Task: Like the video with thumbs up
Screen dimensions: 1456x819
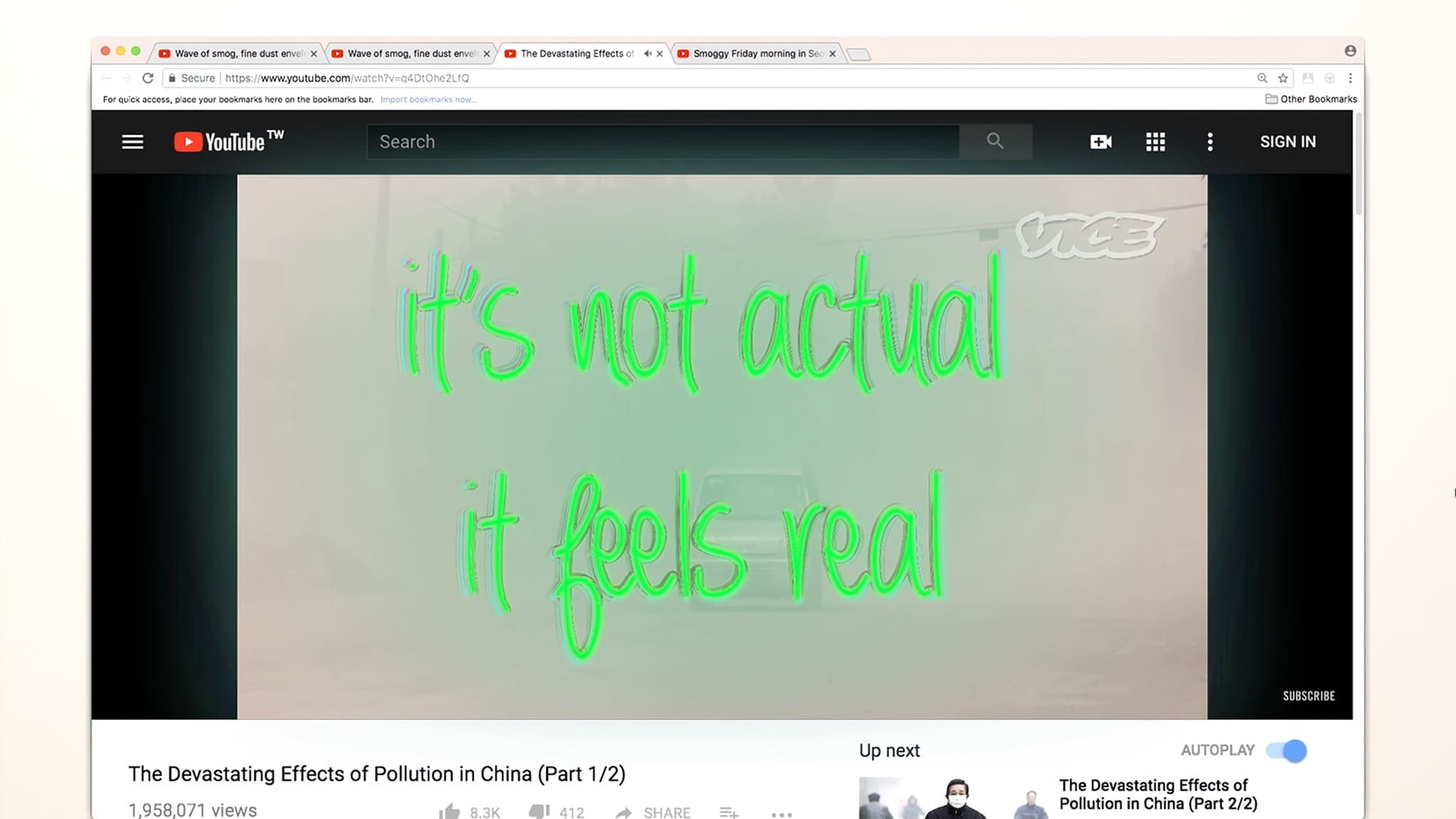Action: [x=450, y=811]
